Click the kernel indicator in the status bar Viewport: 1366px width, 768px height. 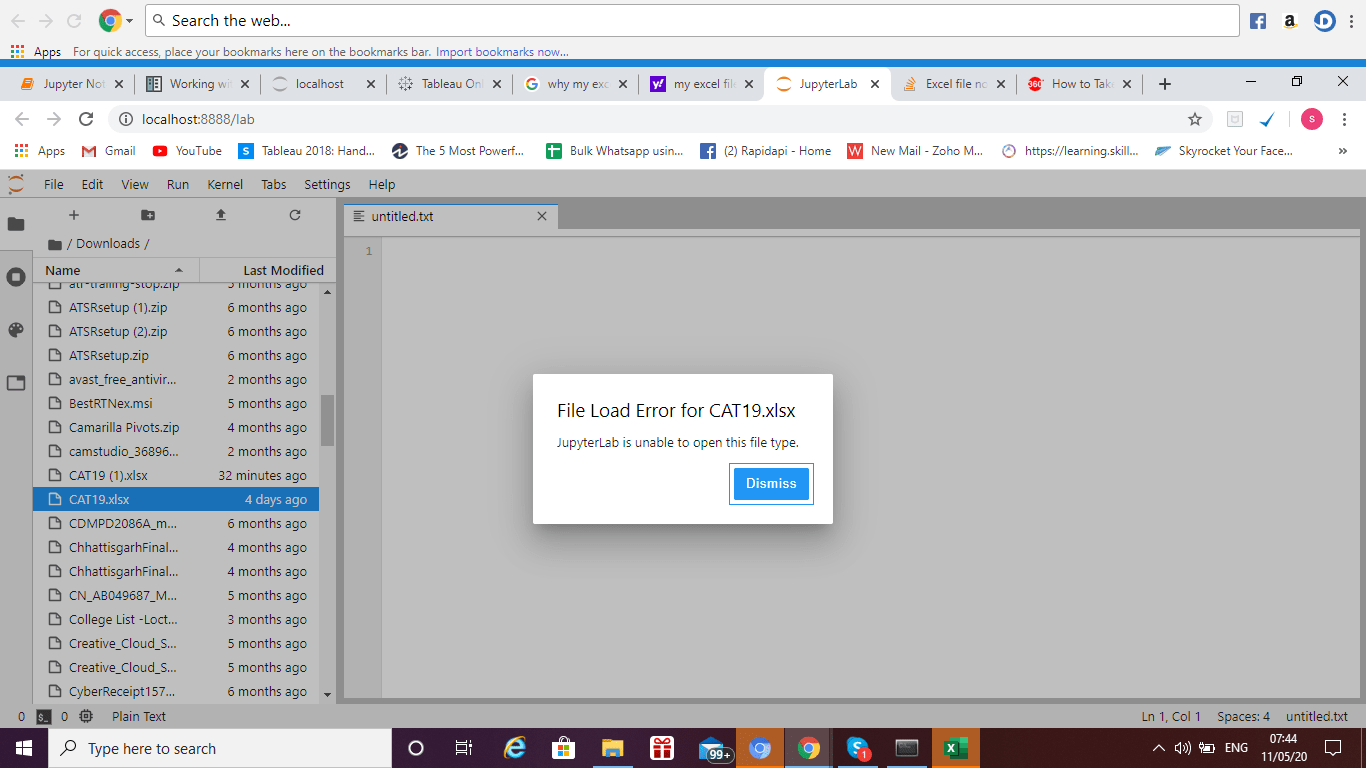point(85,716)
